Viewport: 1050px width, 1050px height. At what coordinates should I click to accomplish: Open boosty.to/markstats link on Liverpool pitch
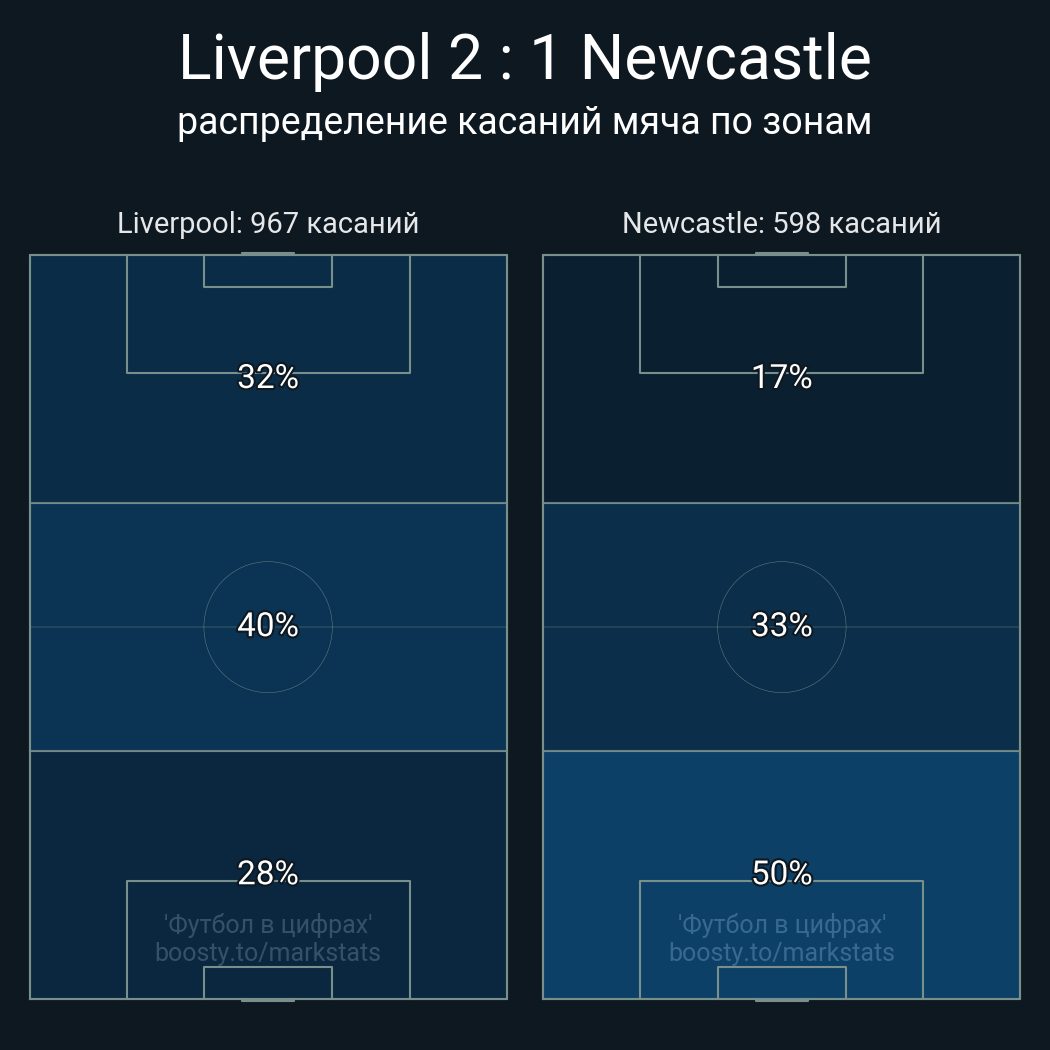point(268,952)
